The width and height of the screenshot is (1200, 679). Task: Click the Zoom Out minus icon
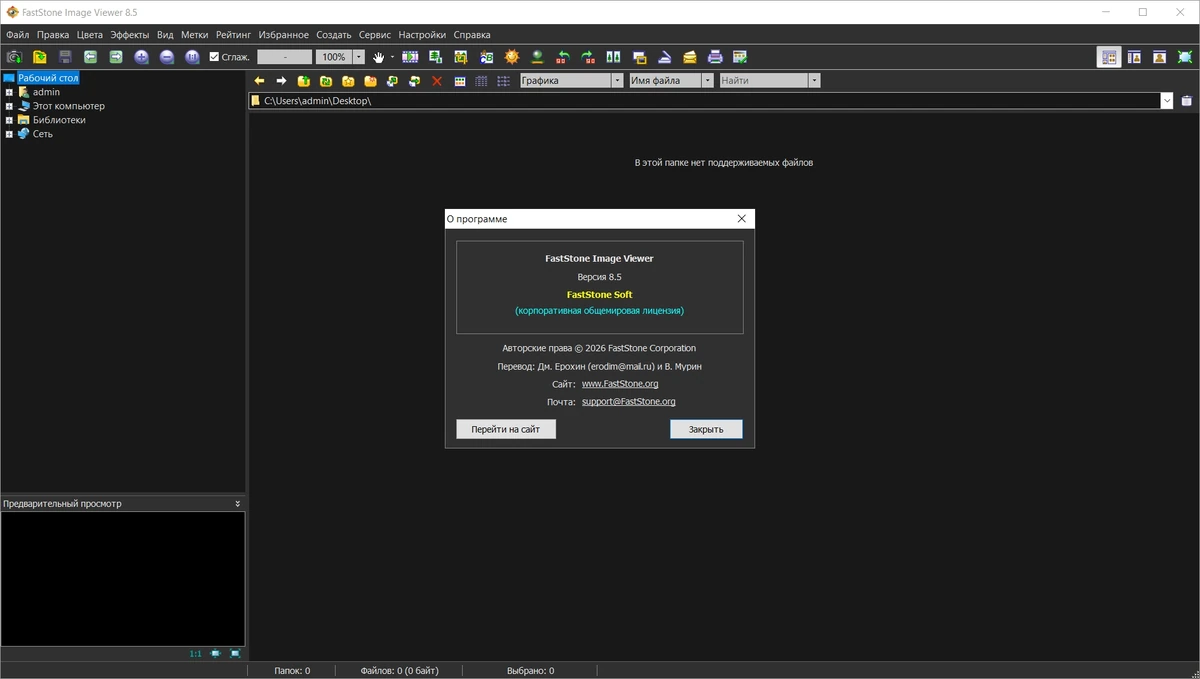pos(167,57)
